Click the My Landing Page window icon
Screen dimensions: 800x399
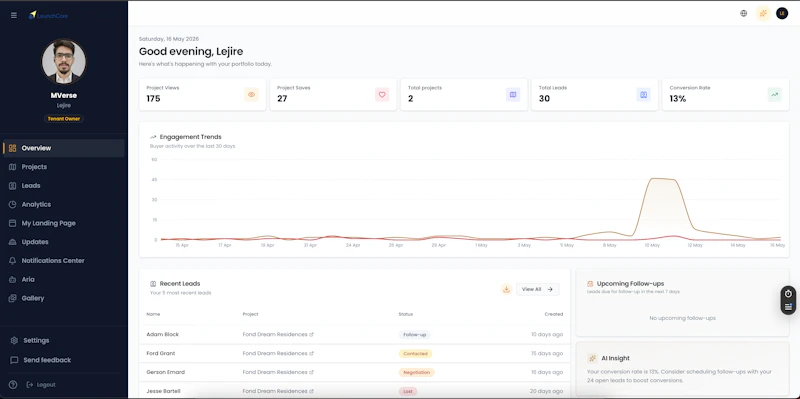[12, 223]
